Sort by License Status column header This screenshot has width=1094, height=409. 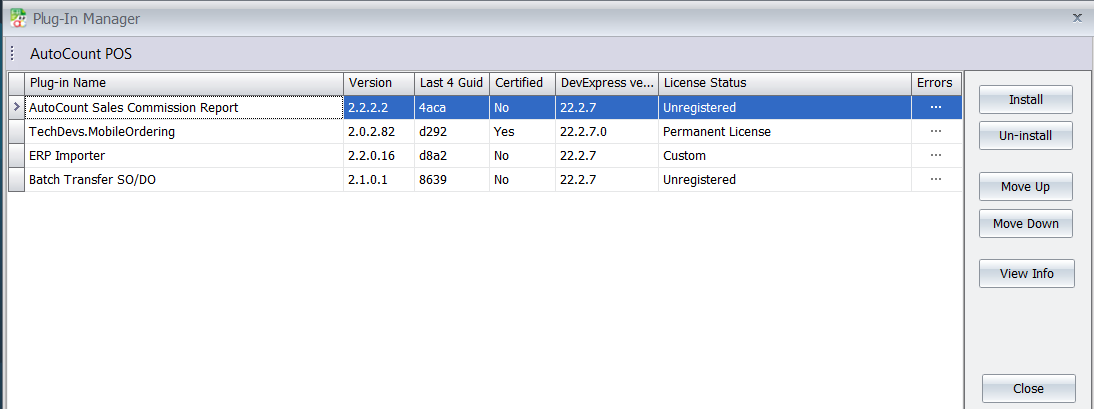[784, 82]
